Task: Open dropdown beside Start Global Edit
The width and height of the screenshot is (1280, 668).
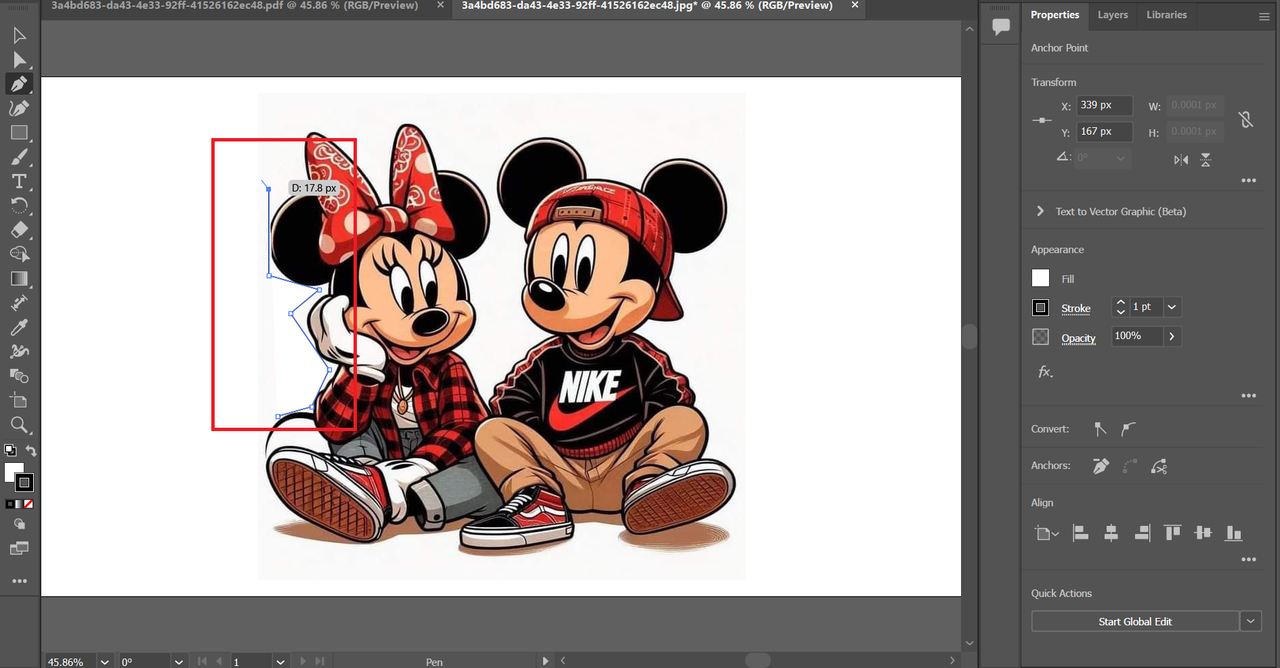Action: (1251, 622)
